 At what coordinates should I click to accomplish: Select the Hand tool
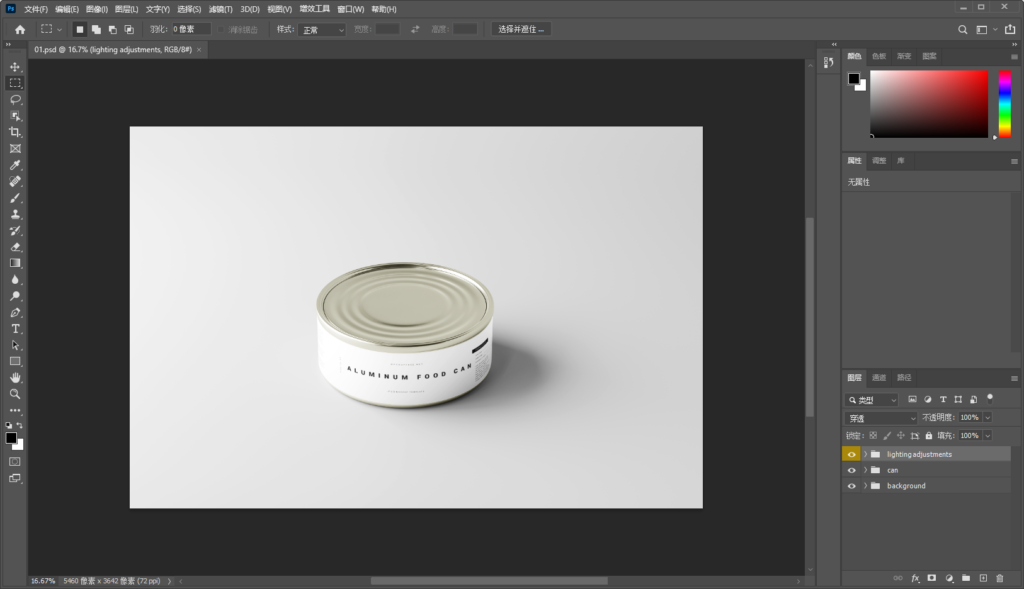(15, 378)
